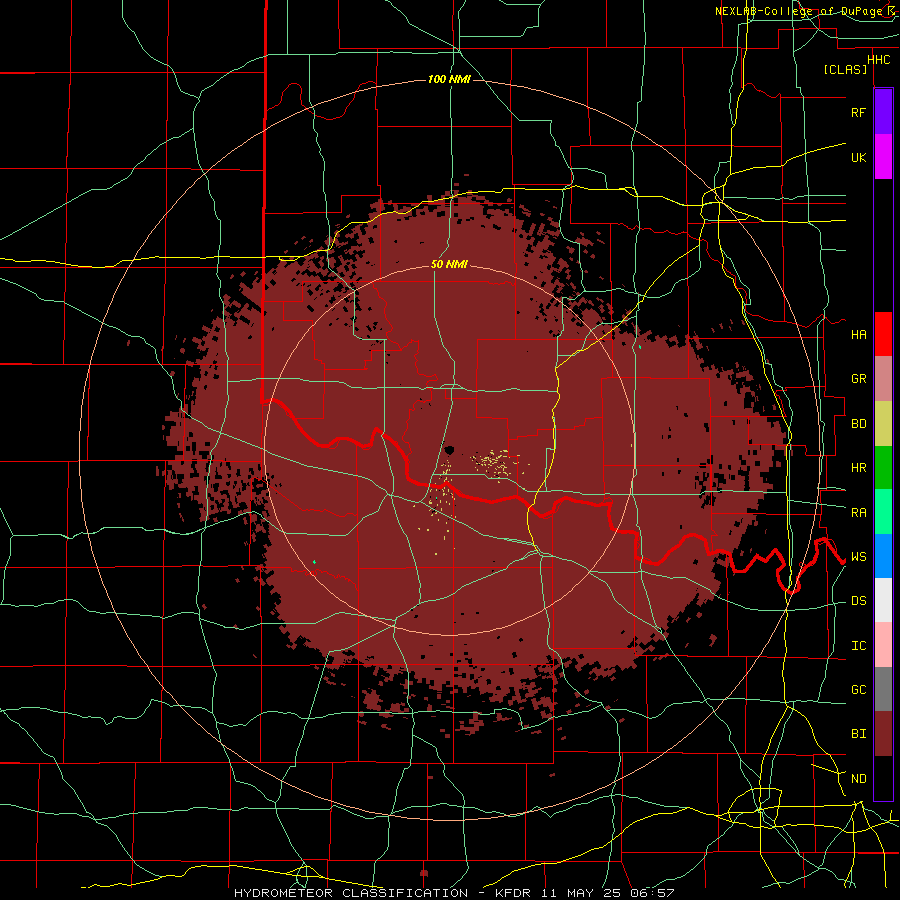900x900 pixels.
Task: Click the UK legend label
Action: (858, 157)
